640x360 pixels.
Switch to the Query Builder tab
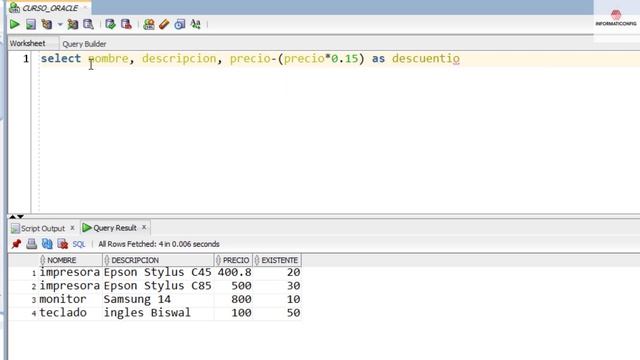tap(84, 44)
